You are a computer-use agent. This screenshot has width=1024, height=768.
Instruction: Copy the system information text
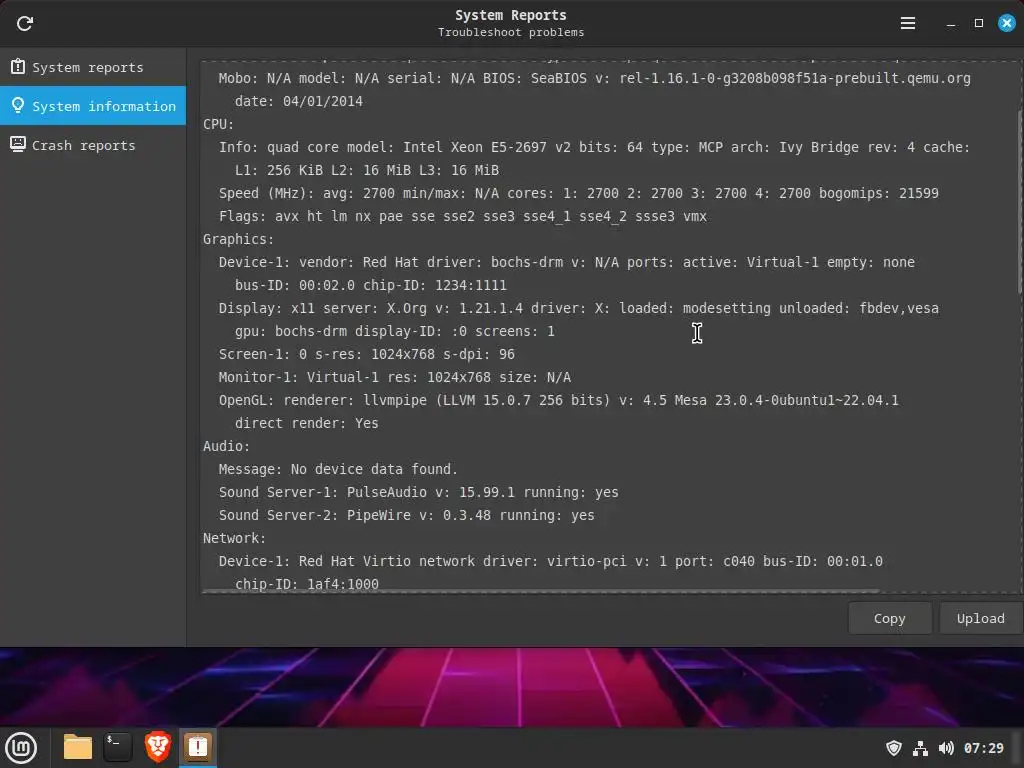pos(889,618)
